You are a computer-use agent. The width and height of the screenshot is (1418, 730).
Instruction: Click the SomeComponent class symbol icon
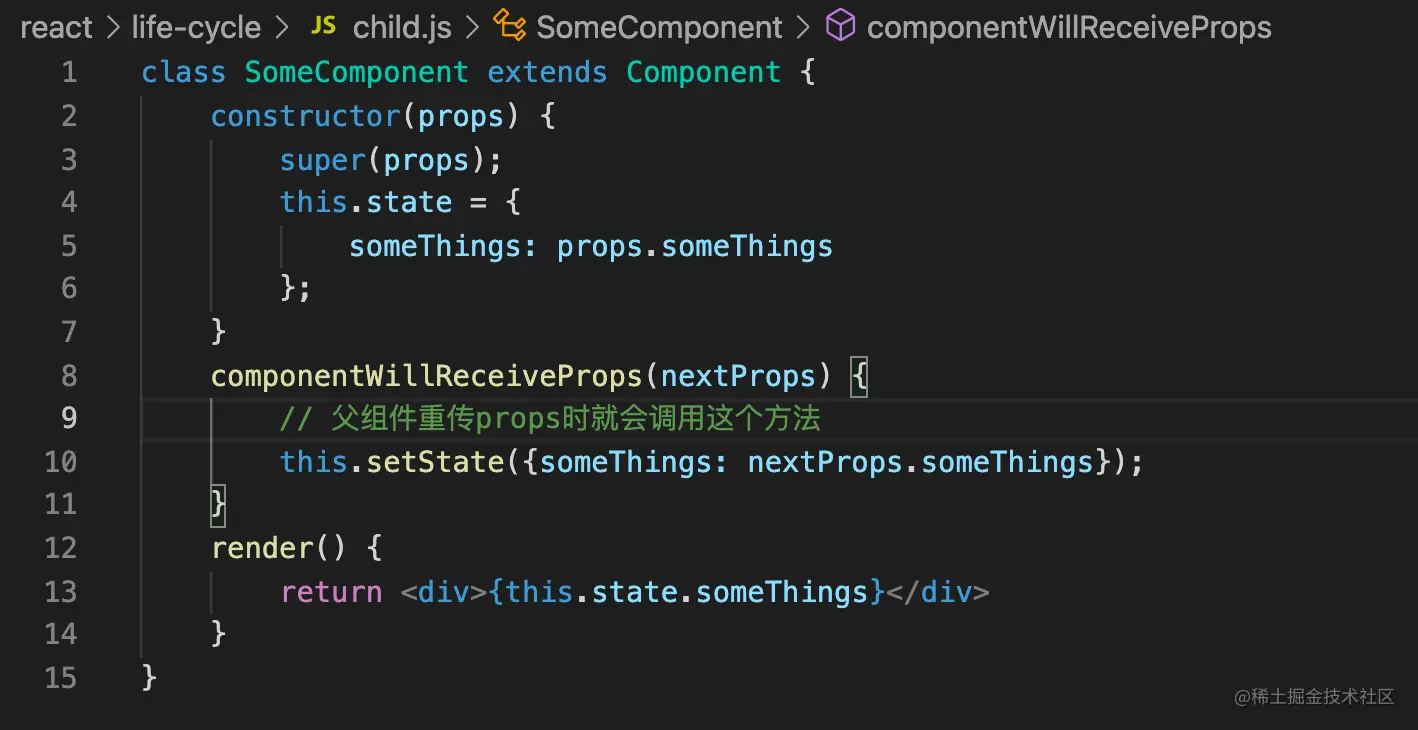tap(510, 27)
